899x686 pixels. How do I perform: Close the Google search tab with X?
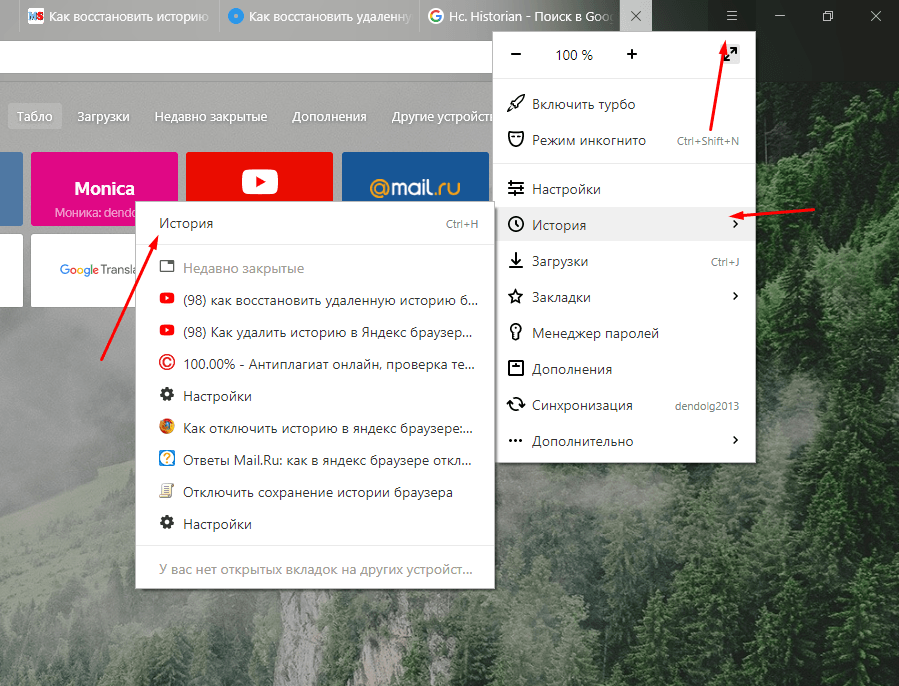(636, 16)
